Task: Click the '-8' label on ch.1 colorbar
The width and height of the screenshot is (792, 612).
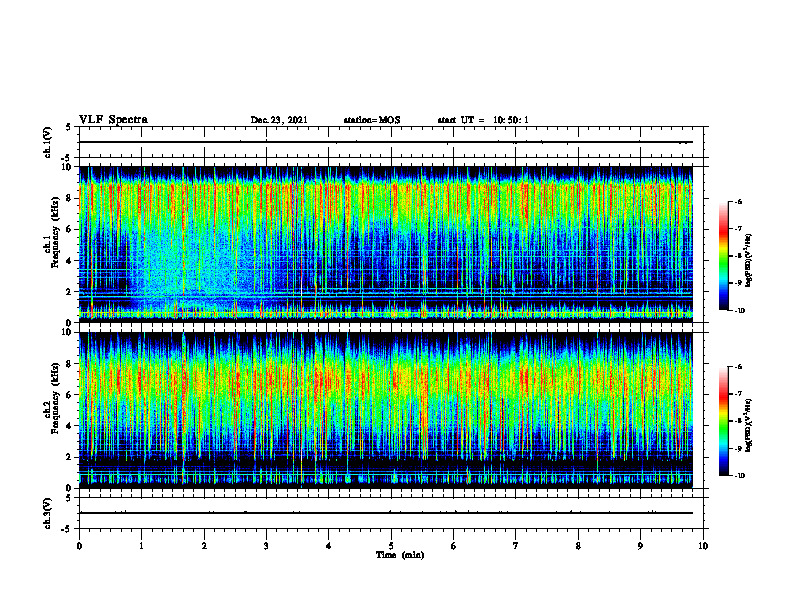Action: tap(738, 256)
